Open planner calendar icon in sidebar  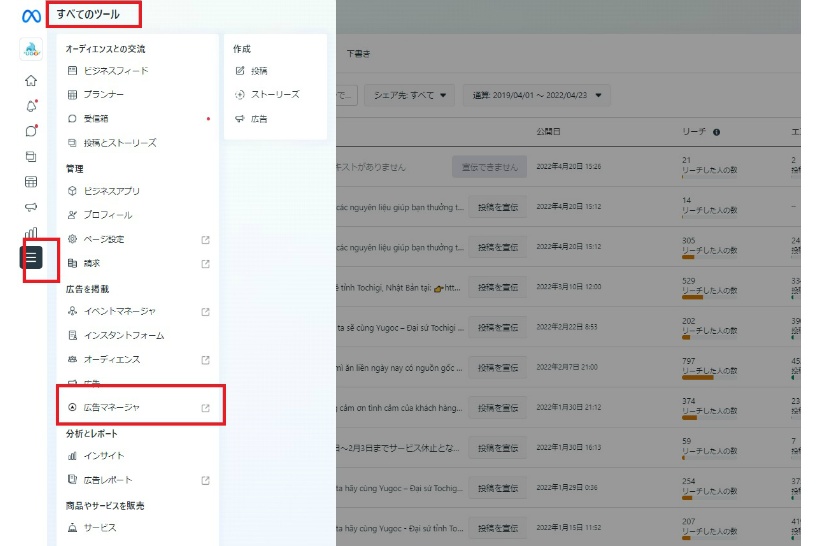point(31,181)
